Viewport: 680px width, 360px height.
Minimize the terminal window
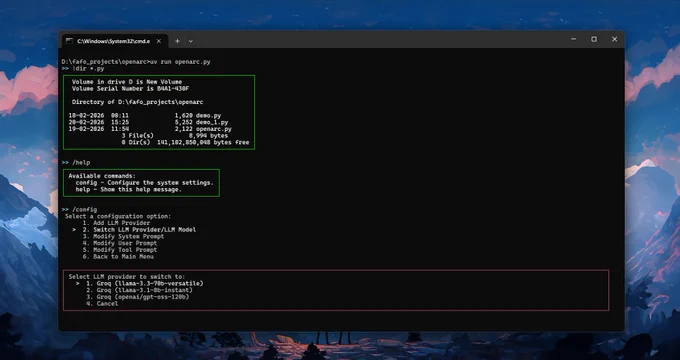coord(574,39)
